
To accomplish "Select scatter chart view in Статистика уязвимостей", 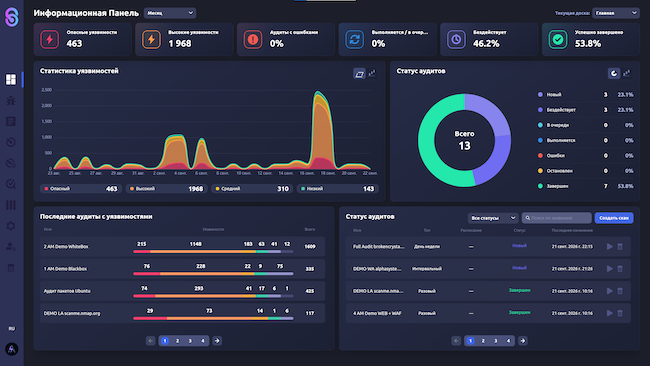I will [x=372, y=73].
